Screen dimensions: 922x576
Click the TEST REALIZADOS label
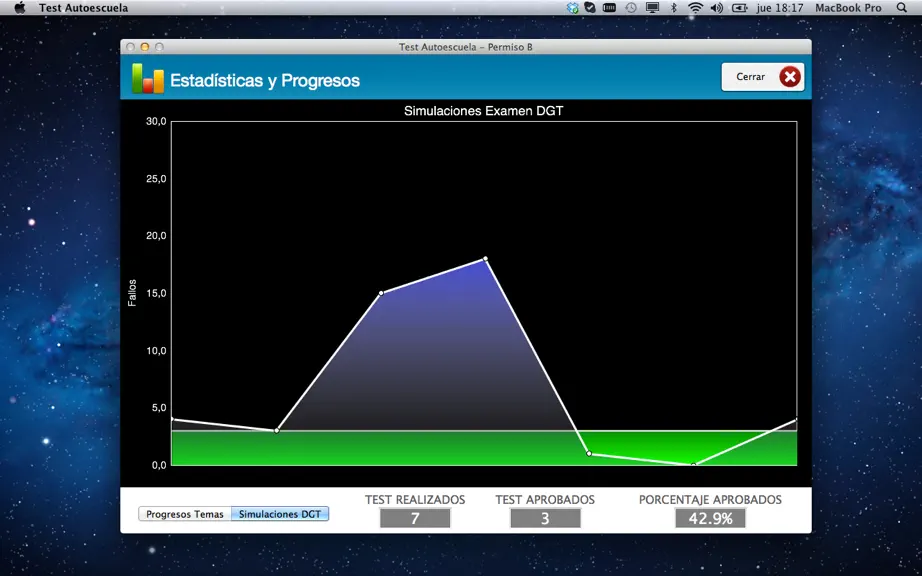click(415, 500)
